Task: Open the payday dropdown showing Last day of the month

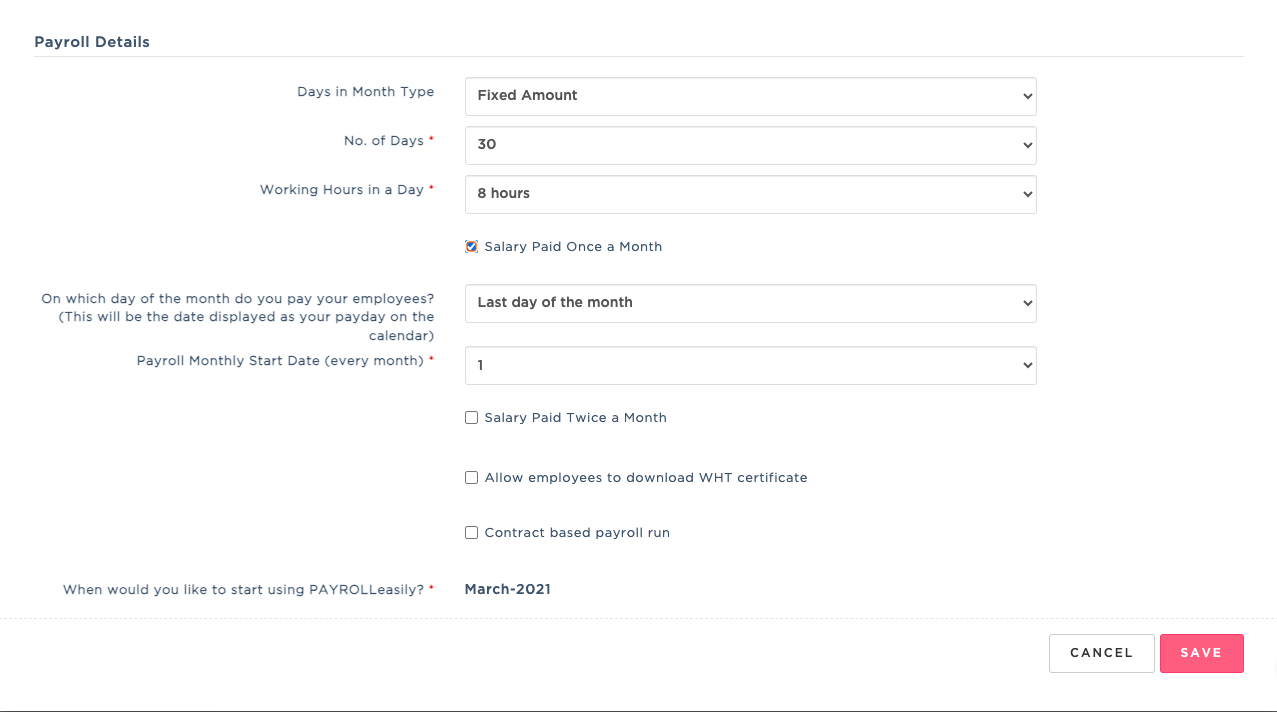Action: click(750, 303)
